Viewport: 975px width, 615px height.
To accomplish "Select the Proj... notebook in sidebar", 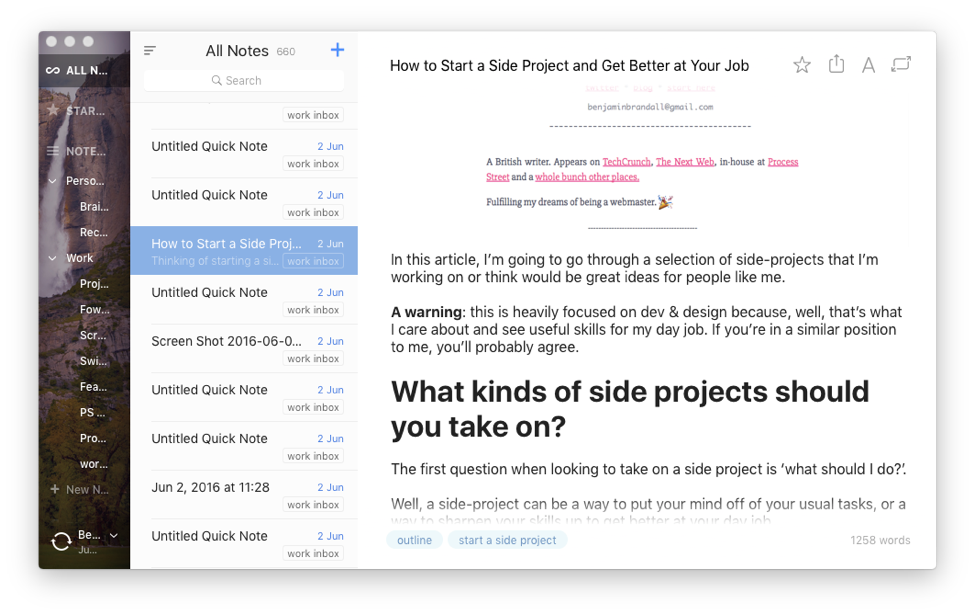I will 94,284.
